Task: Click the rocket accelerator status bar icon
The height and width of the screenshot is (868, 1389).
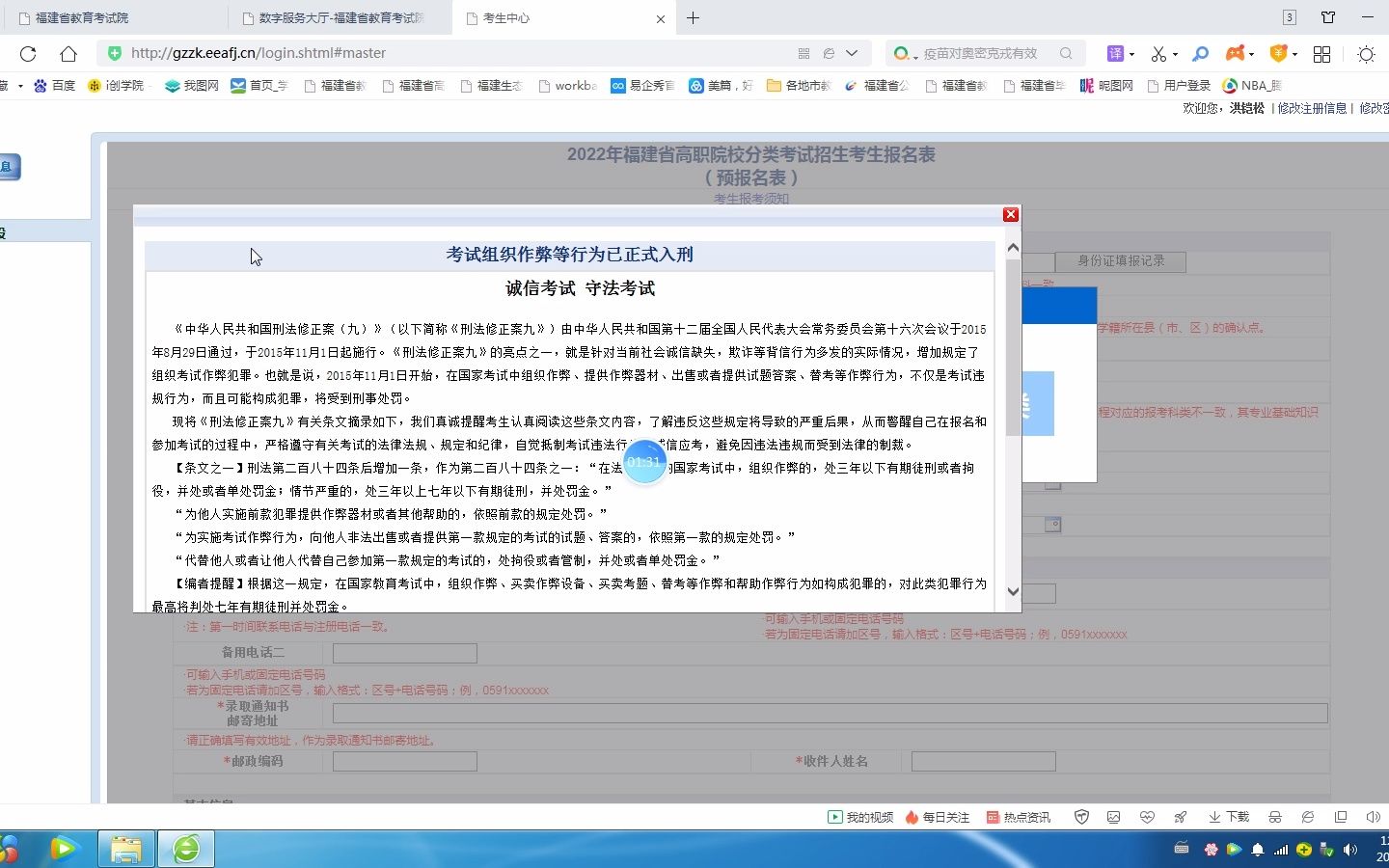Action: coord(1180,817)
